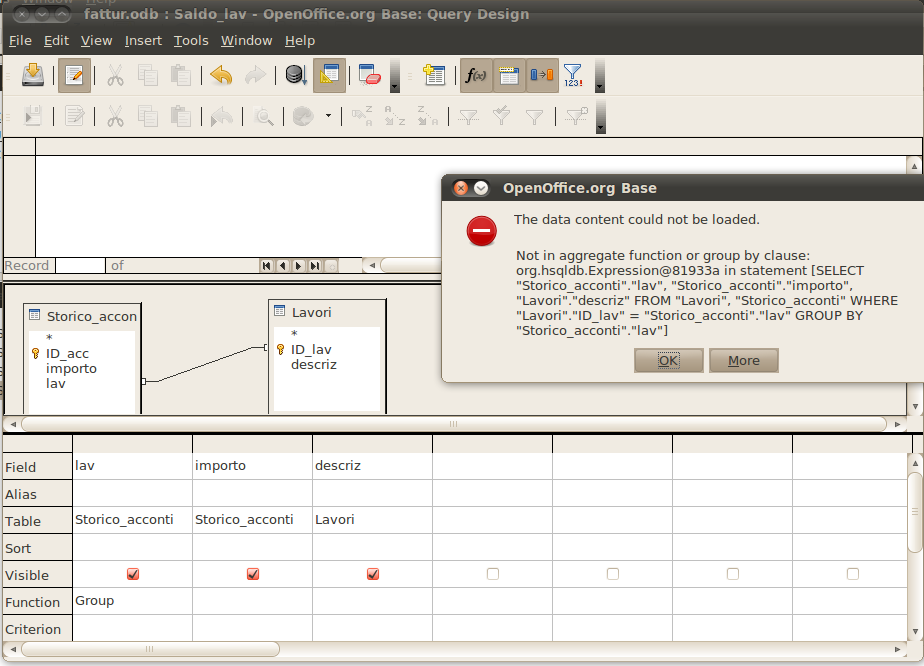Uncheck Visible checkbox for descriz column
Viewport: 924px width, 666px height.
(x=373, y=574)
